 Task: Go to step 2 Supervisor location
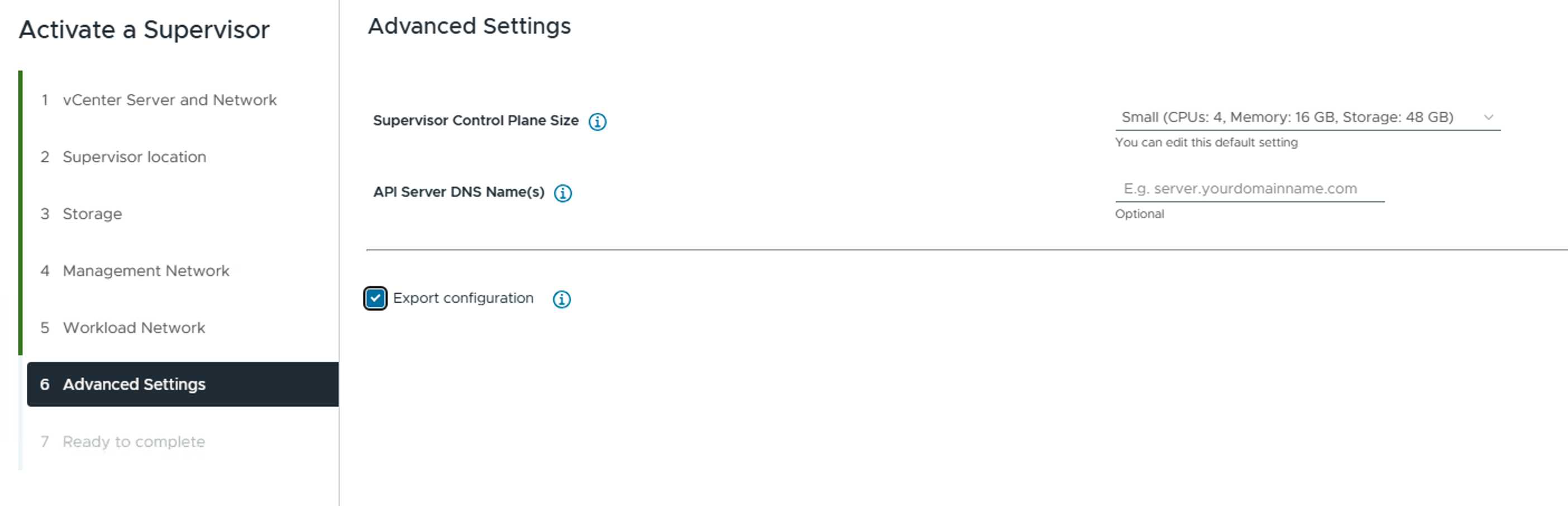coord(123,157)
